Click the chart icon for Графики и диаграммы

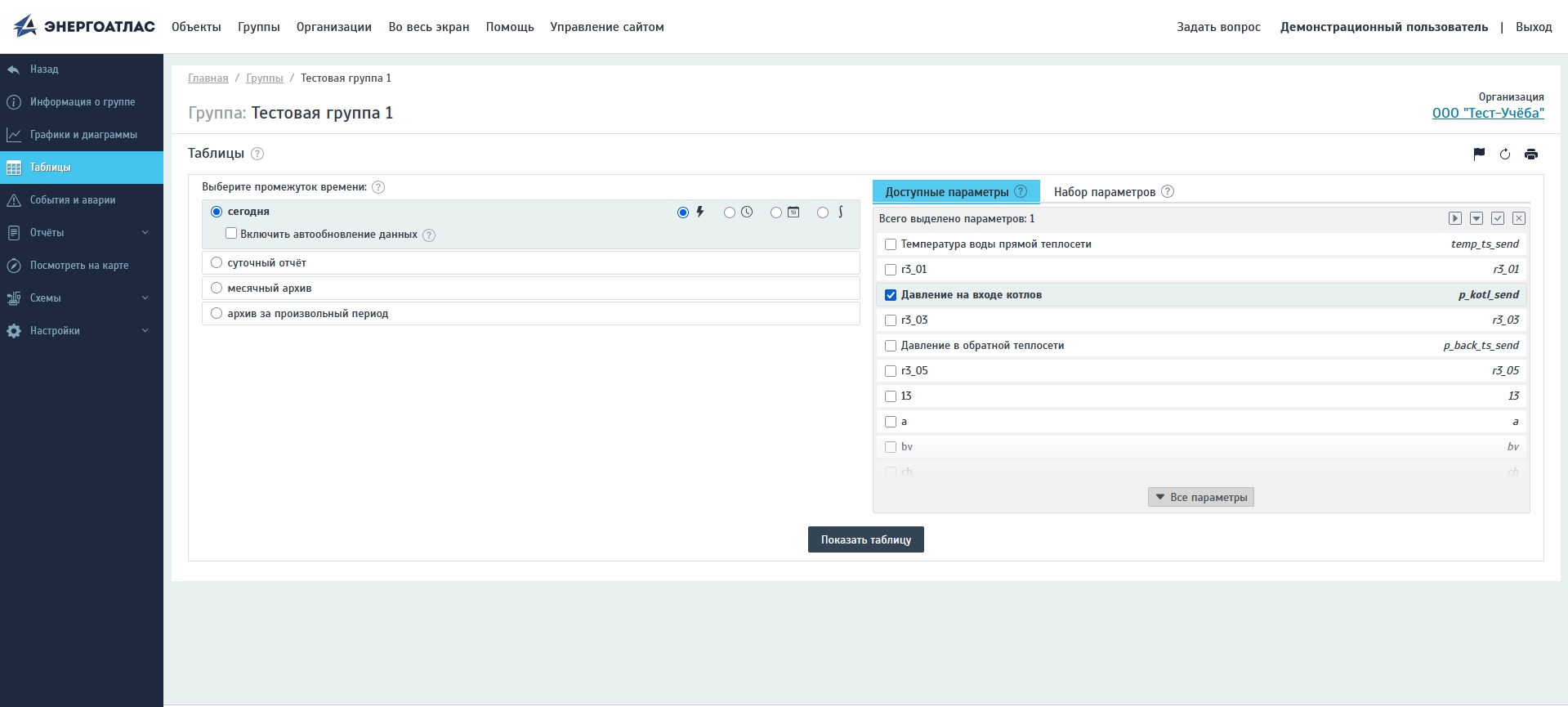coord(14,135)
